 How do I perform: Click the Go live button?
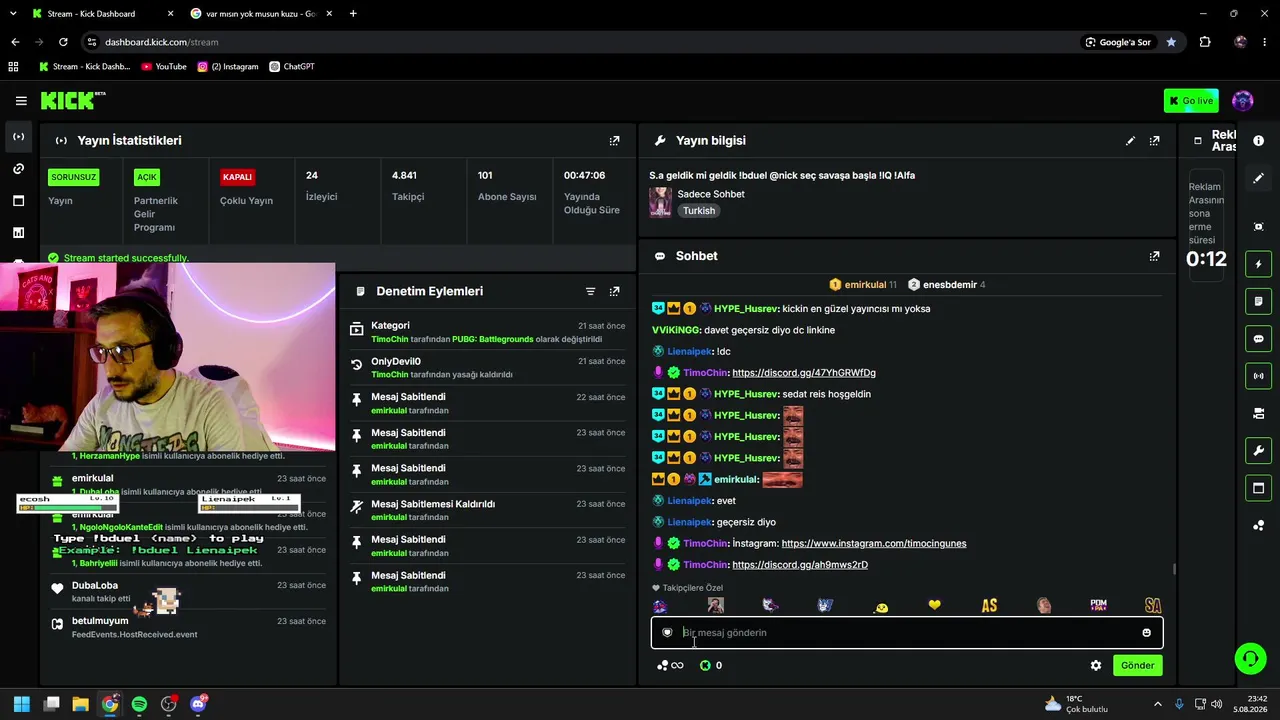coord(1191,101)
